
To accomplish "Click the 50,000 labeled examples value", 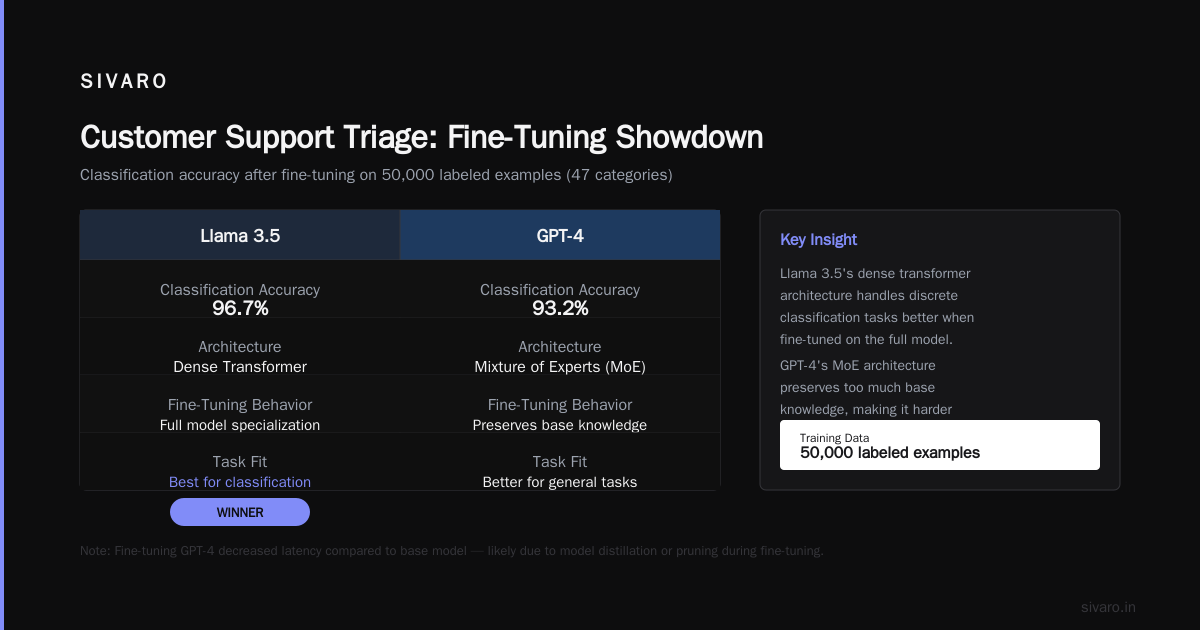I will 890,453.
